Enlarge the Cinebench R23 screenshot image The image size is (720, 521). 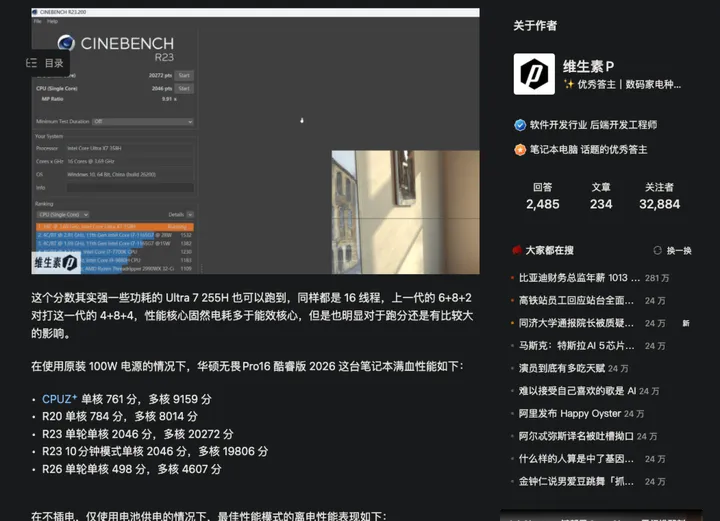255,141
